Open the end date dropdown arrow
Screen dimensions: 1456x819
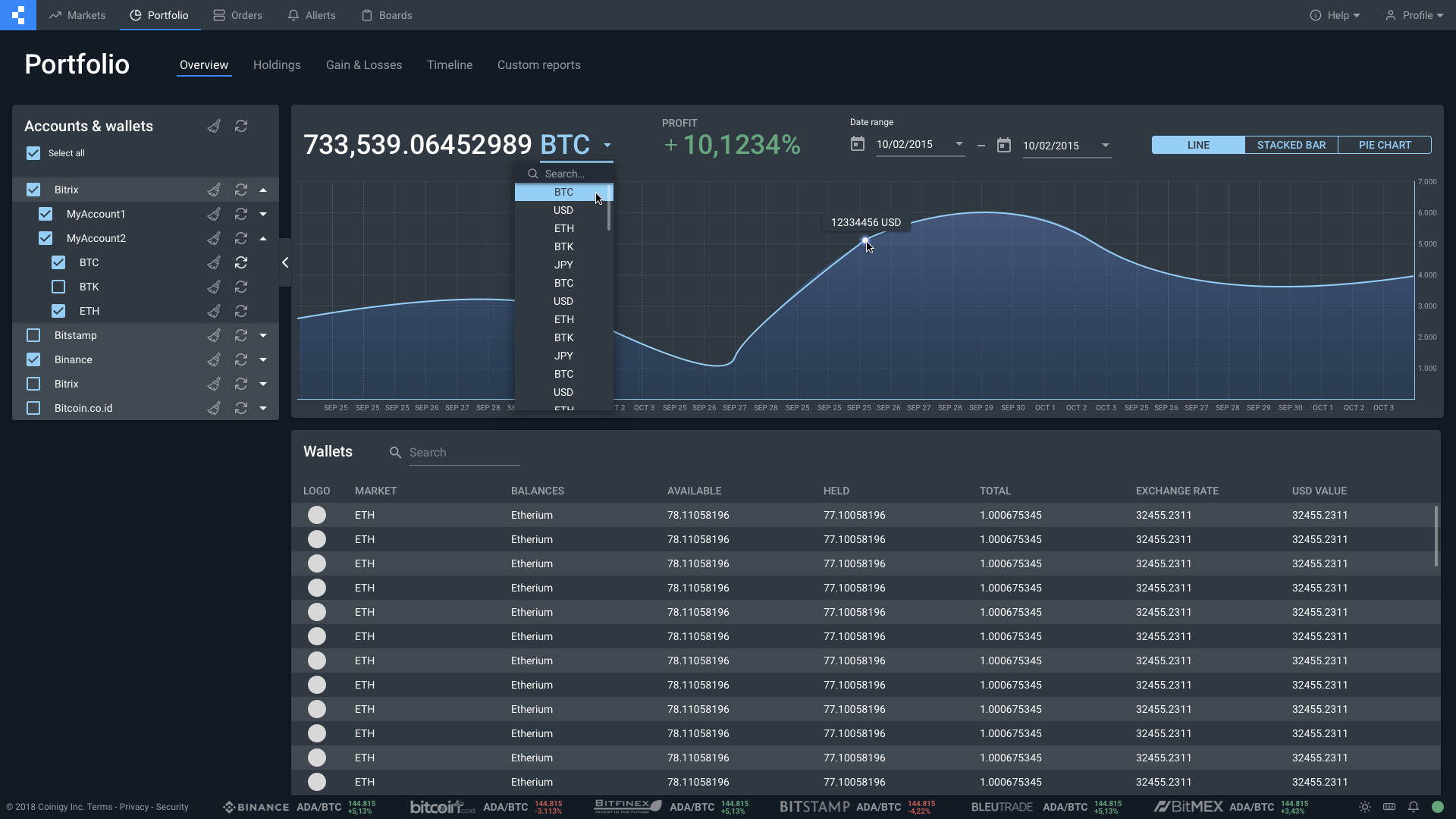(1105, 146)
